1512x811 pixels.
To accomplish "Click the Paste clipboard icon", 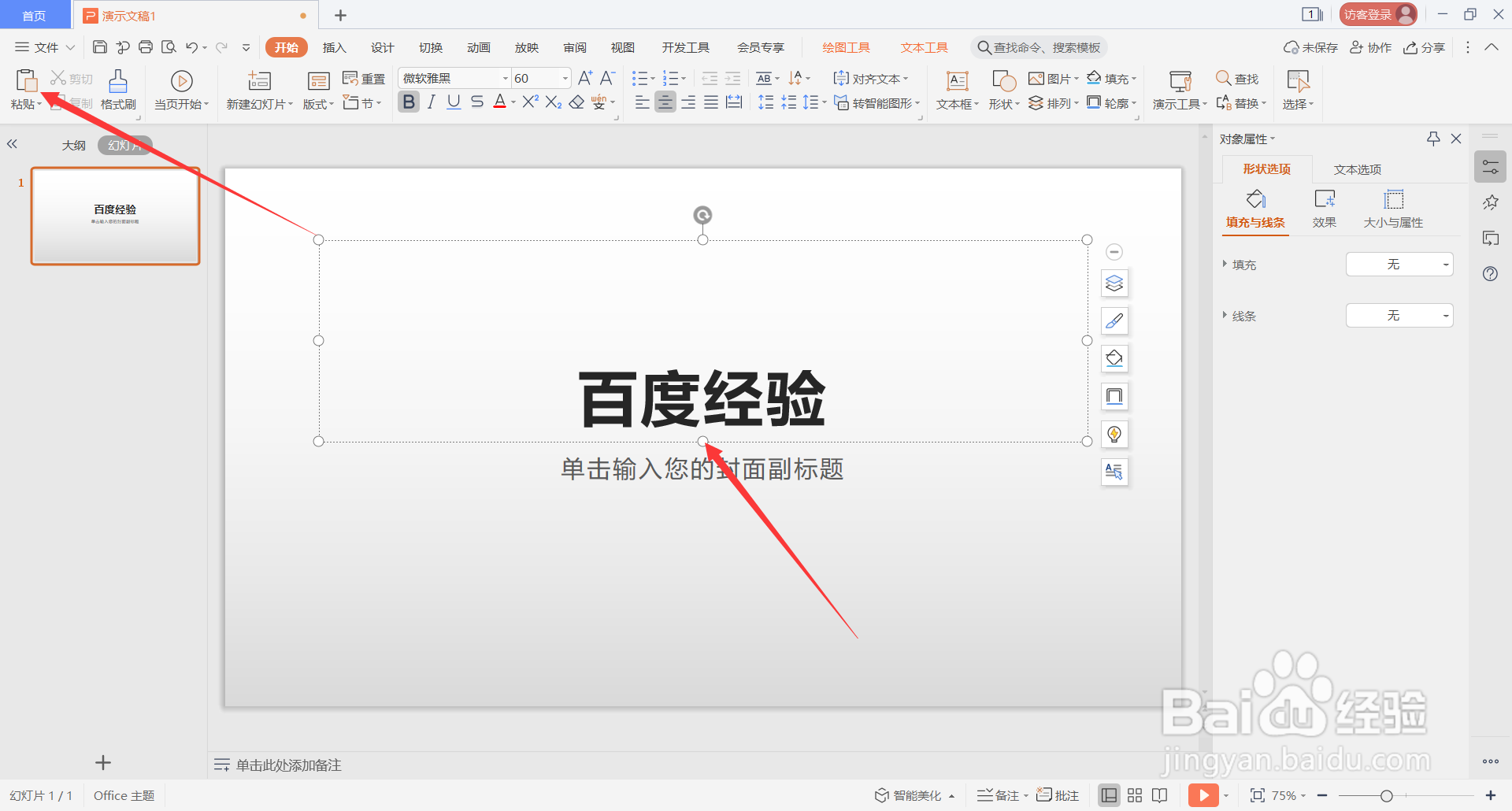I will [26, 80].
